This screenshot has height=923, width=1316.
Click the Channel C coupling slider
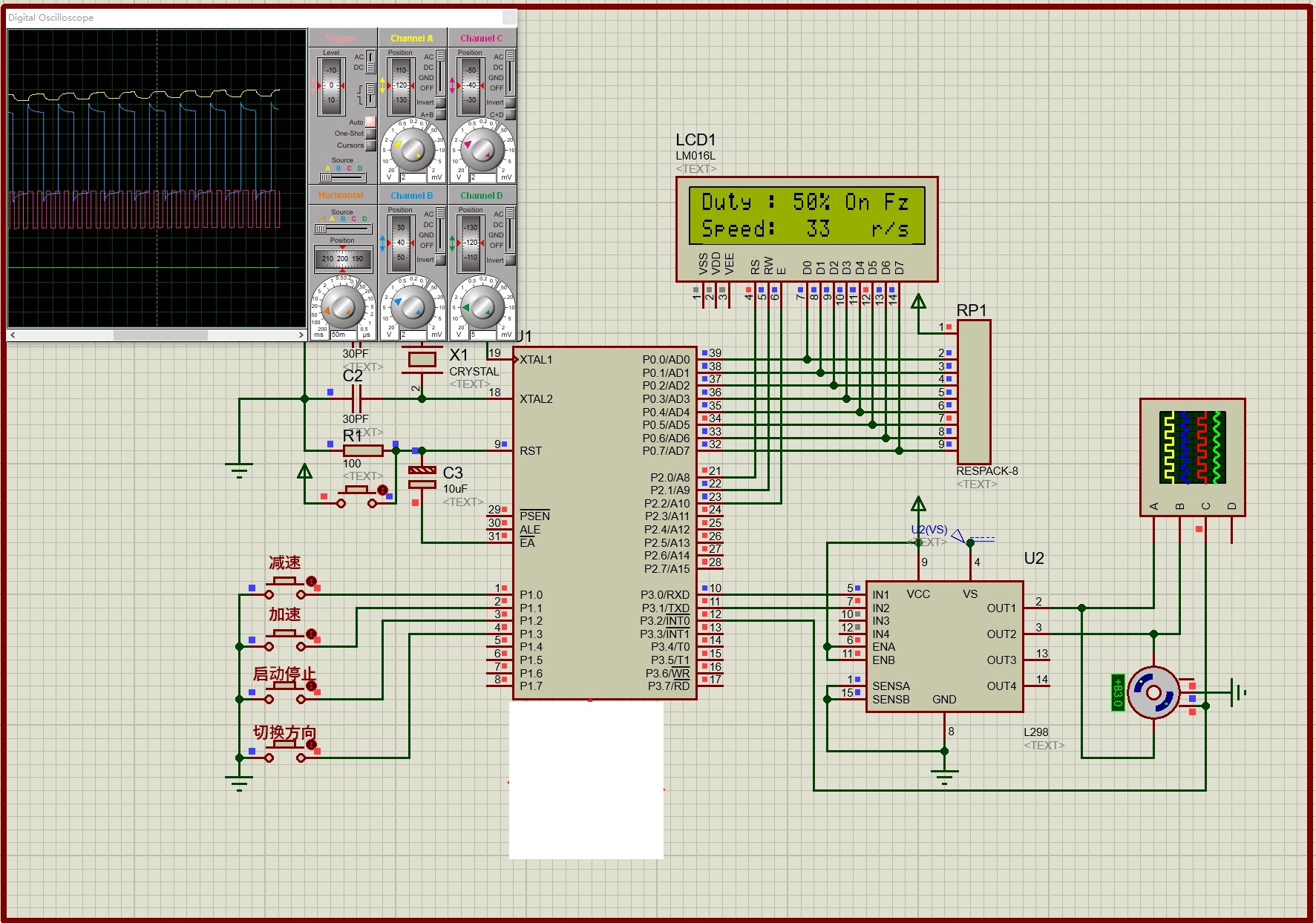click(x=511, y=72)
